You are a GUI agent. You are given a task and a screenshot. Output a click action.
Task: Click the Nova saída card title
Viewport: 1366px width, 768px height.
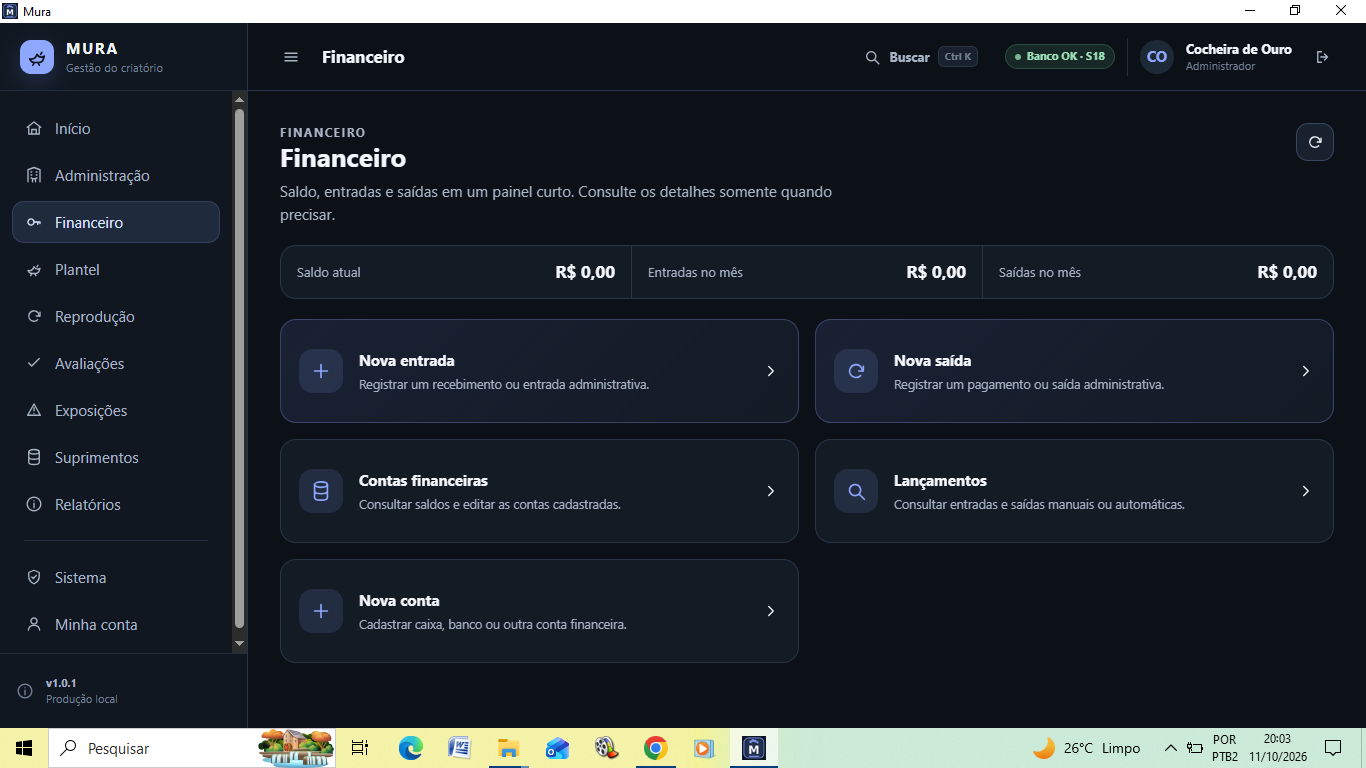(933, 361)
